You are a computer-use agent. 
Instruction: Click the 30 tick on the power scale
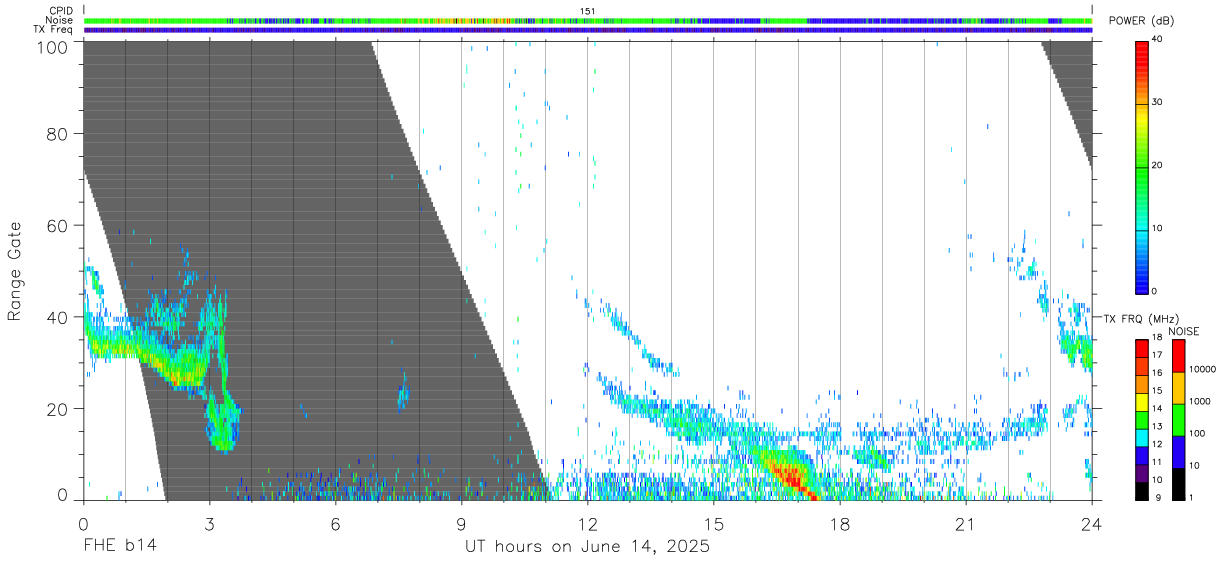click(x=1158, y=102)
